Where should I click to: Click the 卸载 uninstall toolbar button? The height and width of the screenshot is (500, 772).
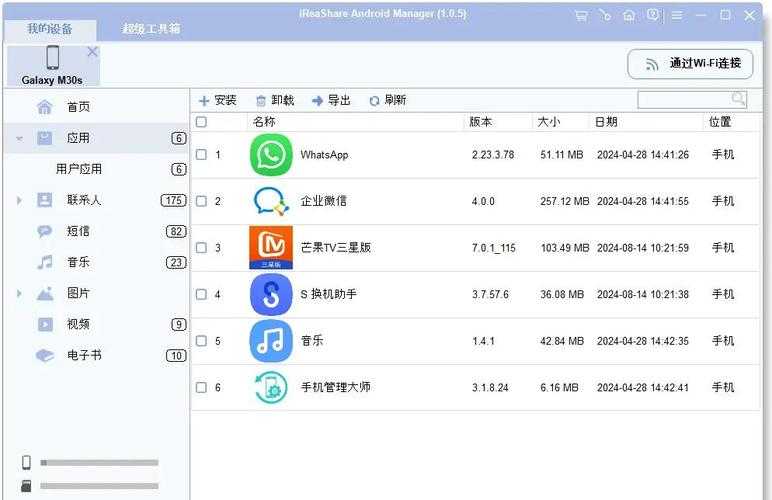point(275,100)
